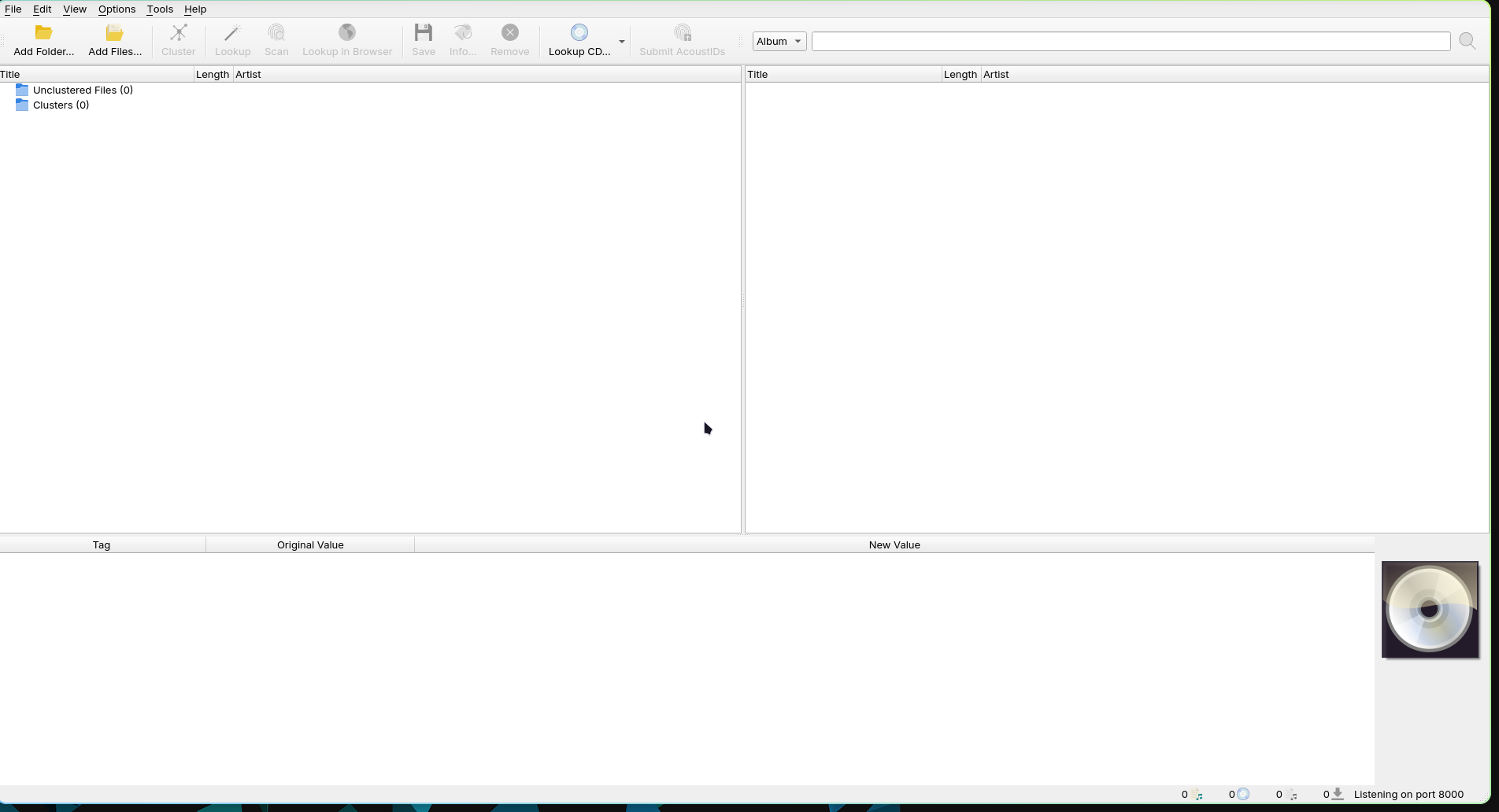
Task: Select the Clusters folder item
Action: pos(61,105)
